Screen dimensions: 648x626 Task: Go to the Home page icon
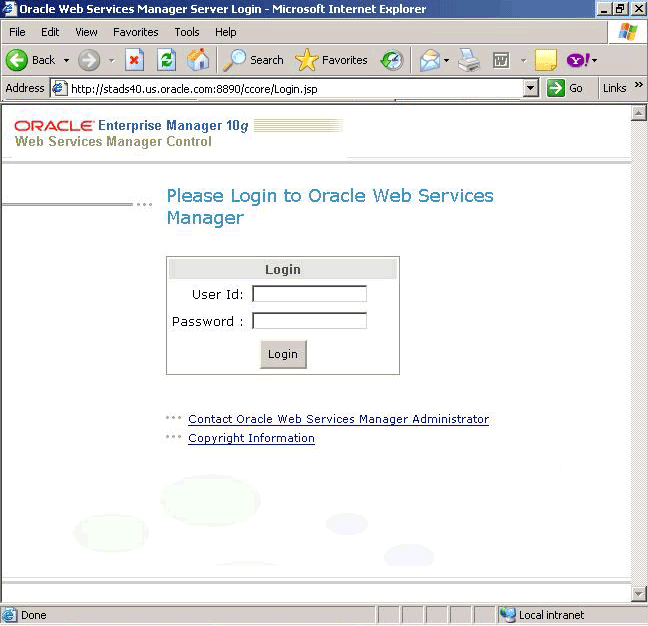[x=198, y=60]
